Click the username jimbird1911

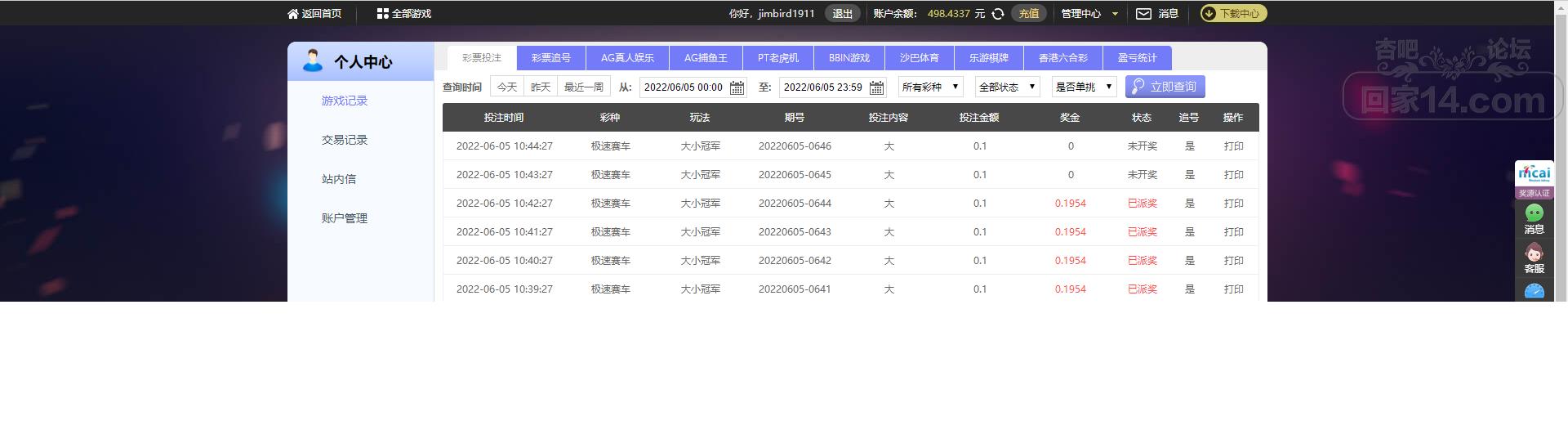786,14
